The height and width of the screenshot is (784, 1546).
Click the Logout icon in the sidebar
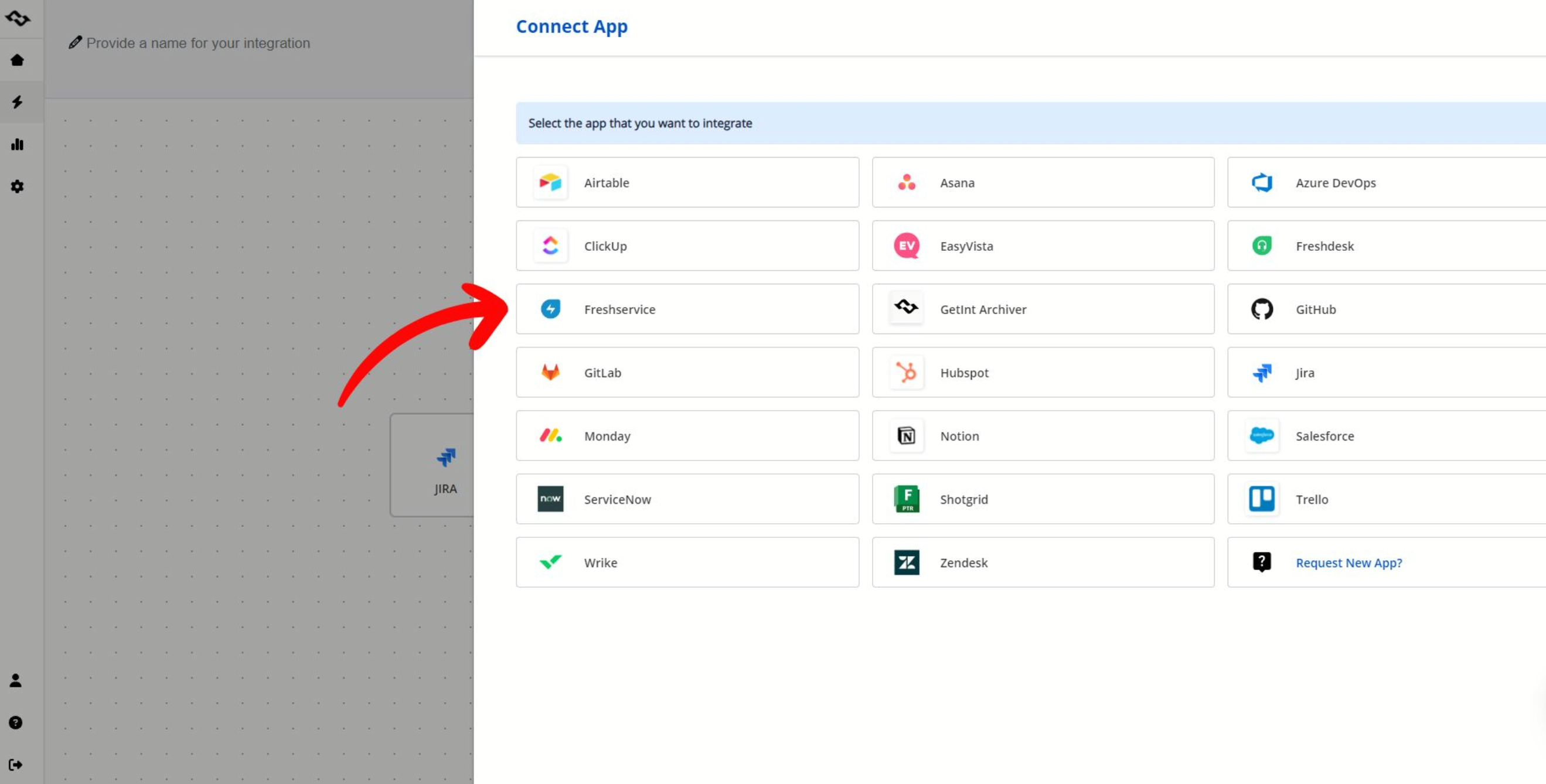(16, 765)
